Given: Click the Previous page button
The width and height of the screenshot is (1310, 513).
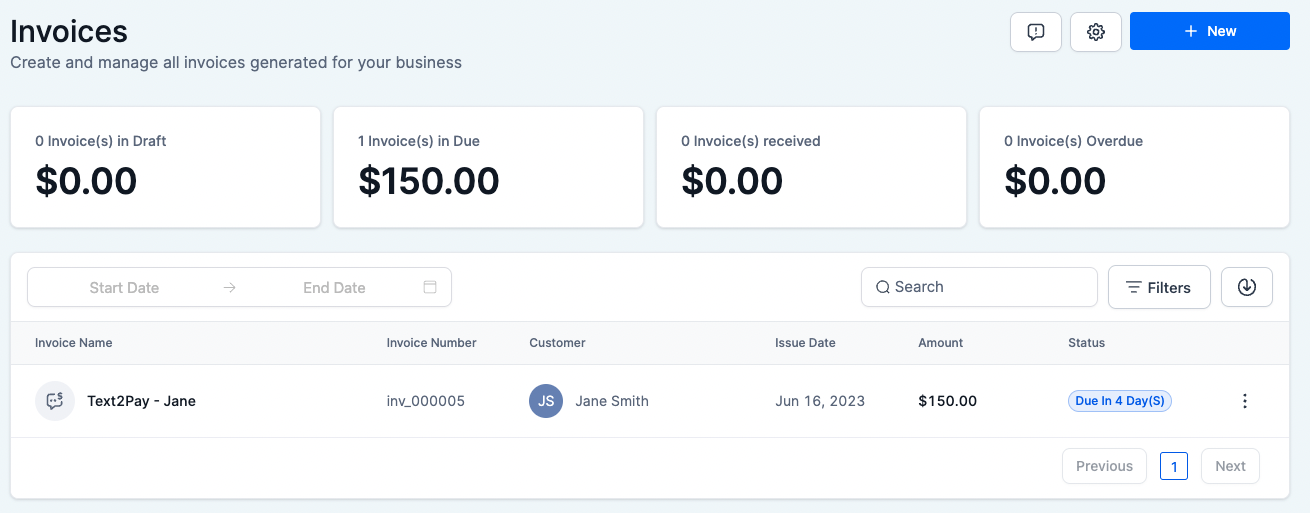Looking at the screenshot, I should tap(1104, 466).
